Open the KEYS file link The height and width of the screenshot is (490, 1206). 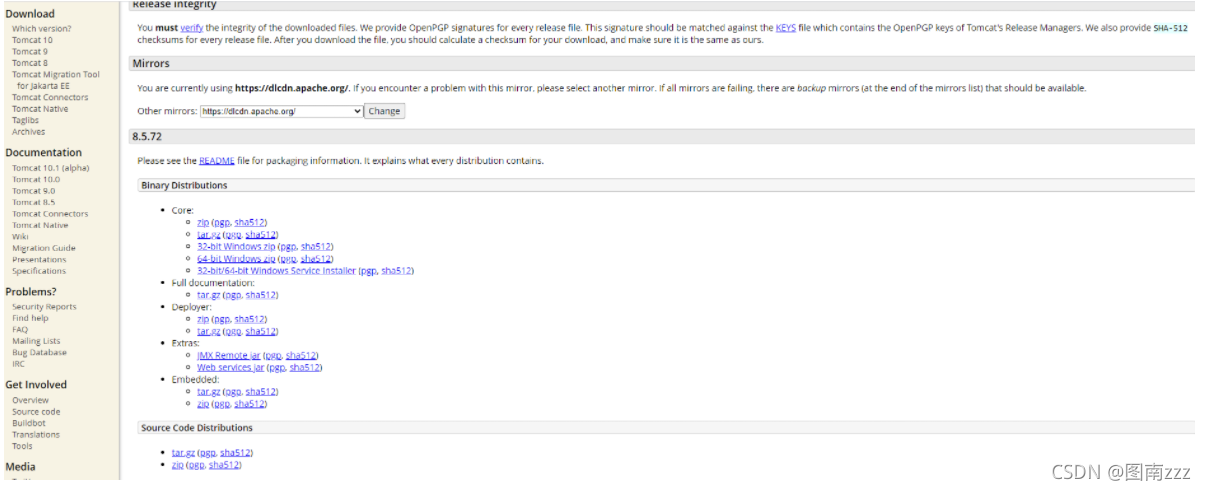click(786, 28)
